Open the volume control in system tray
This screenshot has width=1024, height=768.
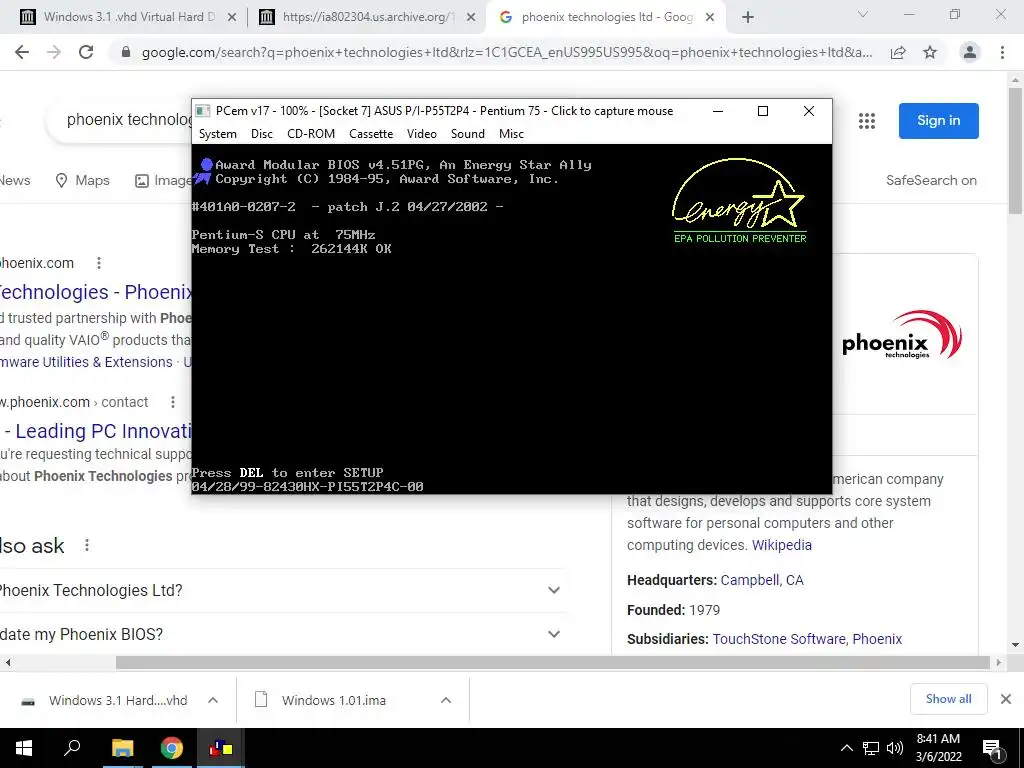(x=895, y=748)
